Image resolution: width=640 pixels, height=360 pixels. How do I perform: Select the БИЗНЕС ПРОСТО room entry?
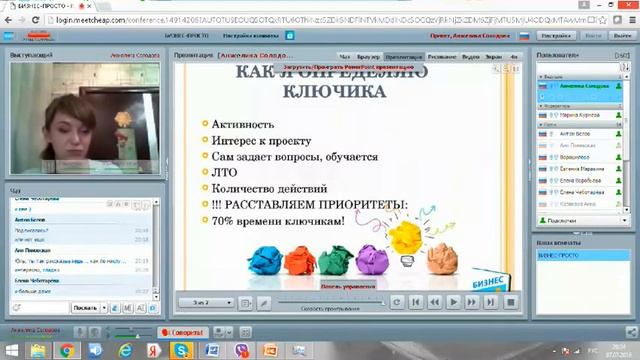[583, 256]
